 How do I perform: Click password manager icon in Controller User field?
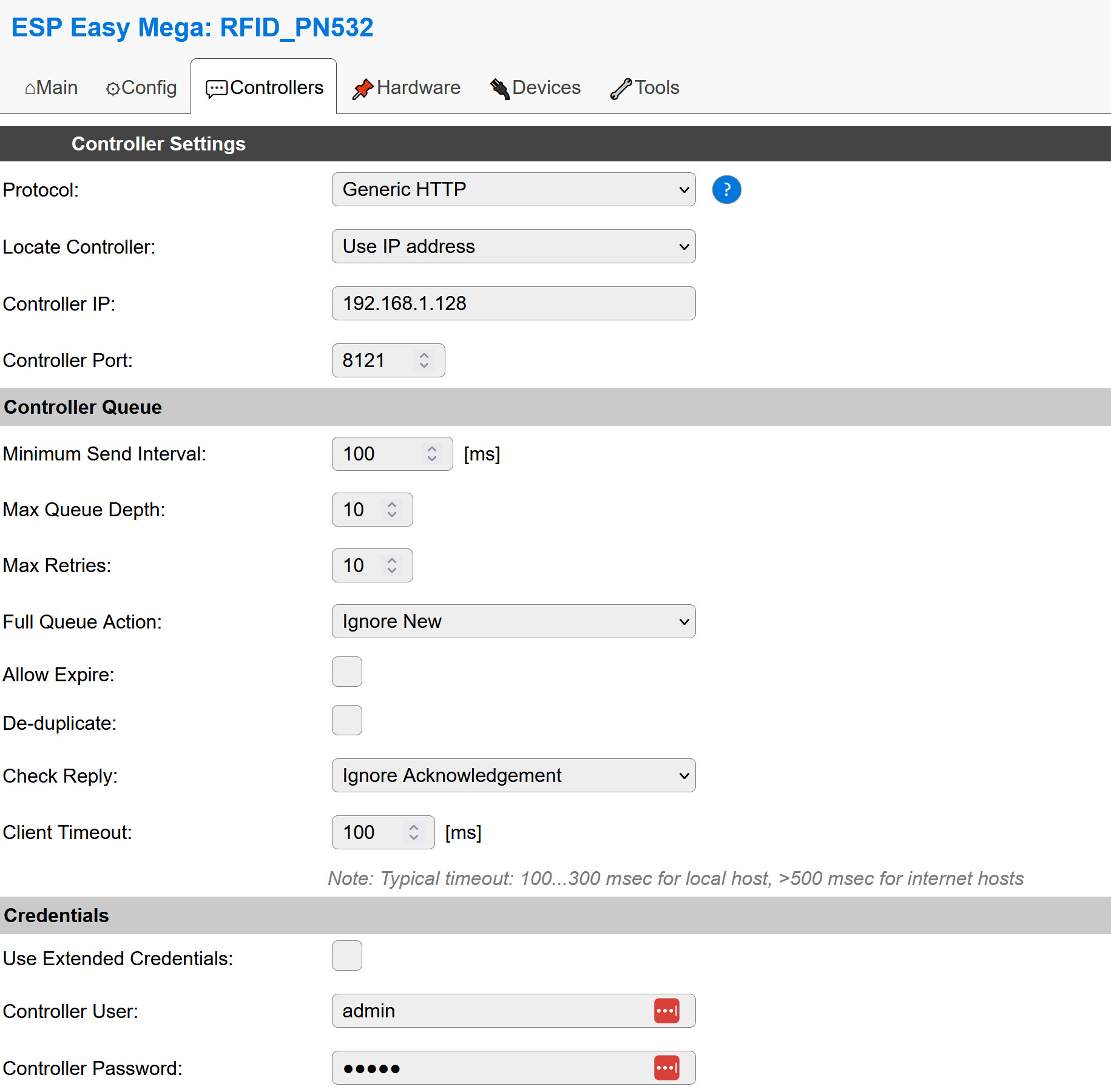(666, 1011)
